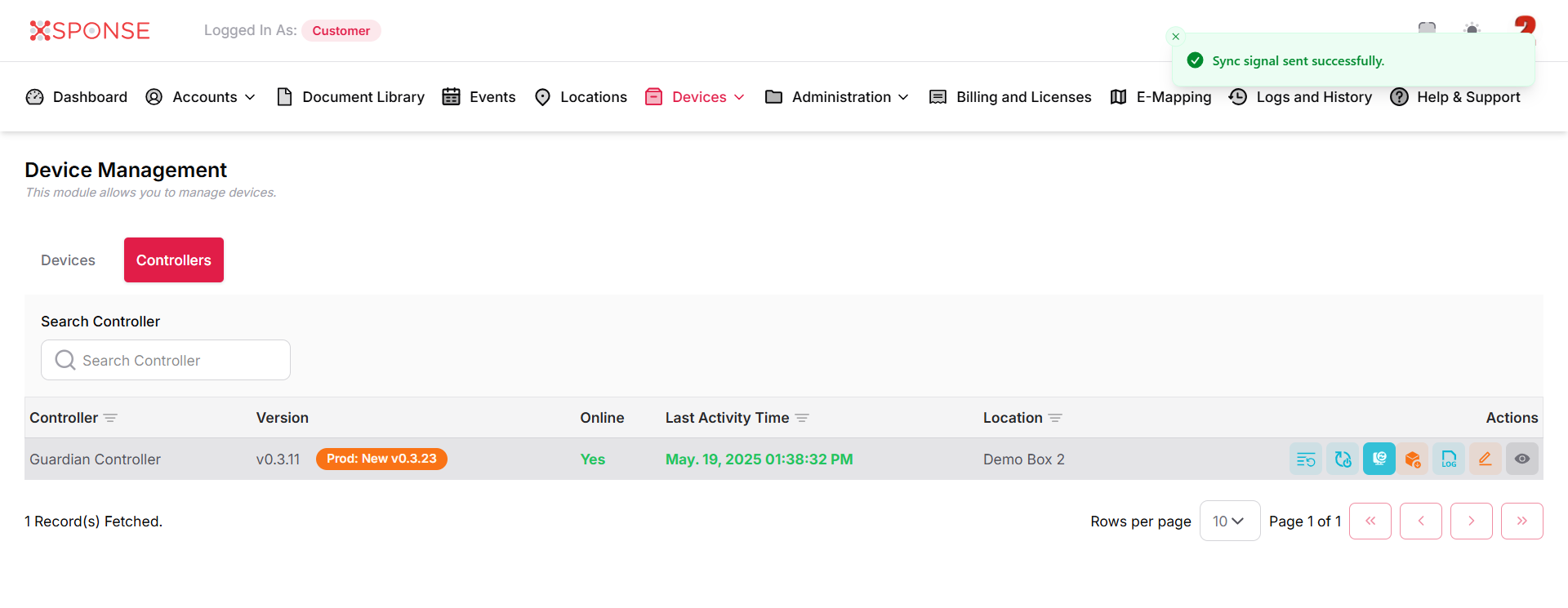Open the rows per page dropdown
Screen dimensions: 1568x608
[1229, 521]
